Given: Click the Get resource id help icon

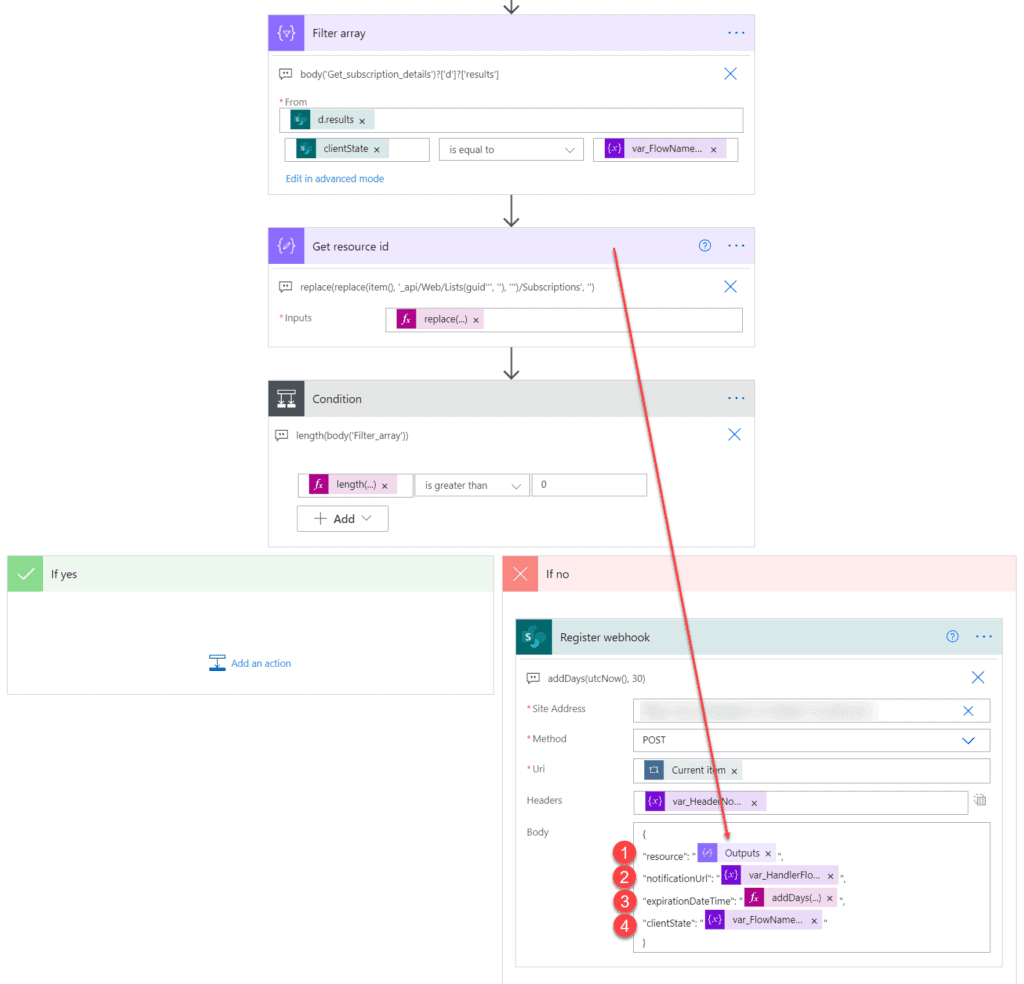Looking at the screenshot, I should [705, 246].
